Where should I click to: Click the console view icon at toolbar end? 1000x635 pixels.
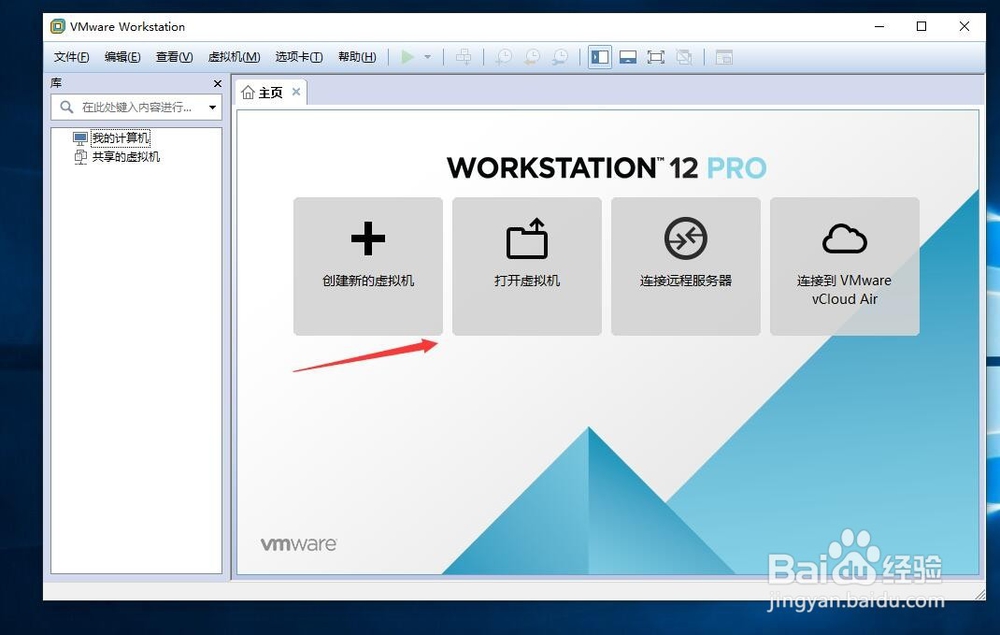(x=724, y=57)
